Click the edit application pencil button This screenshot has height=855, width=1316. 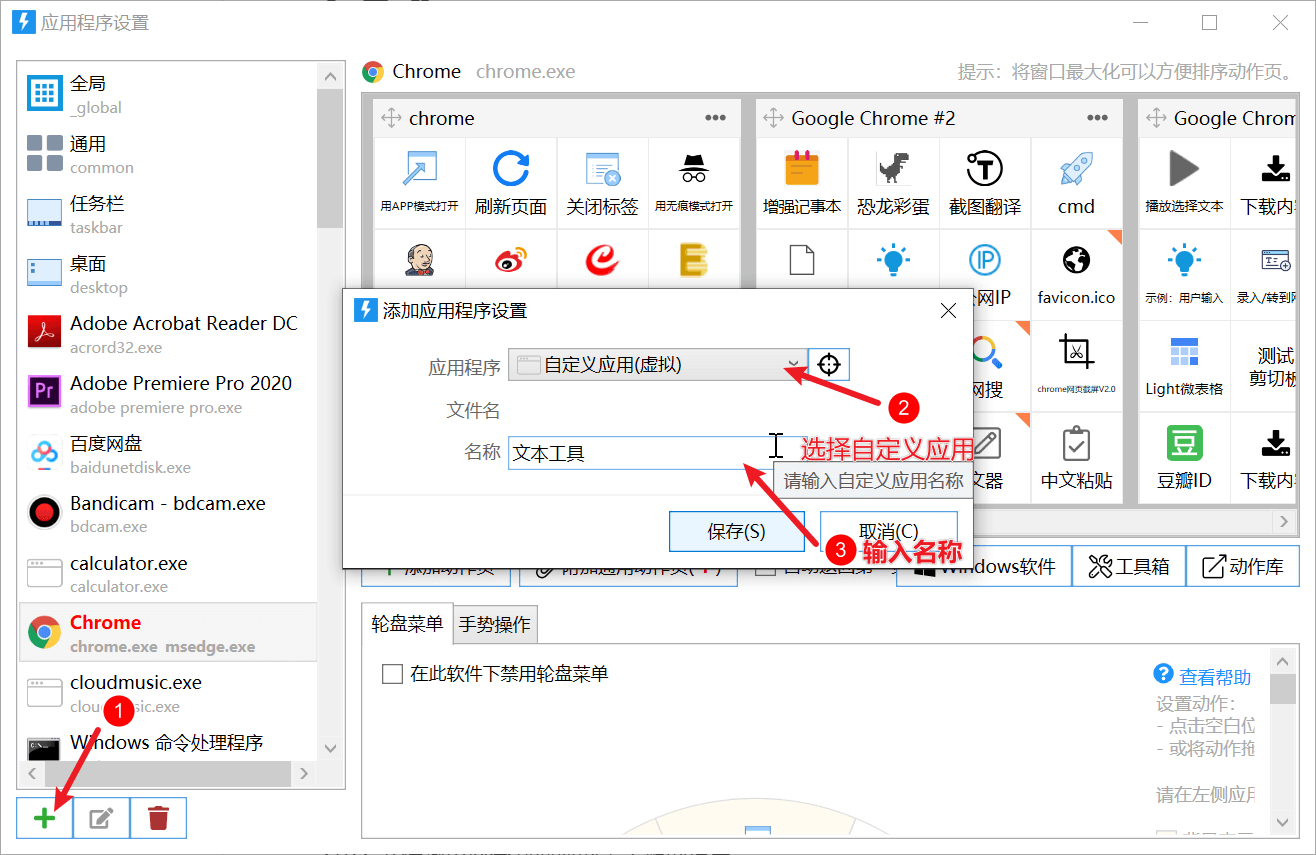tap(101, 818)
